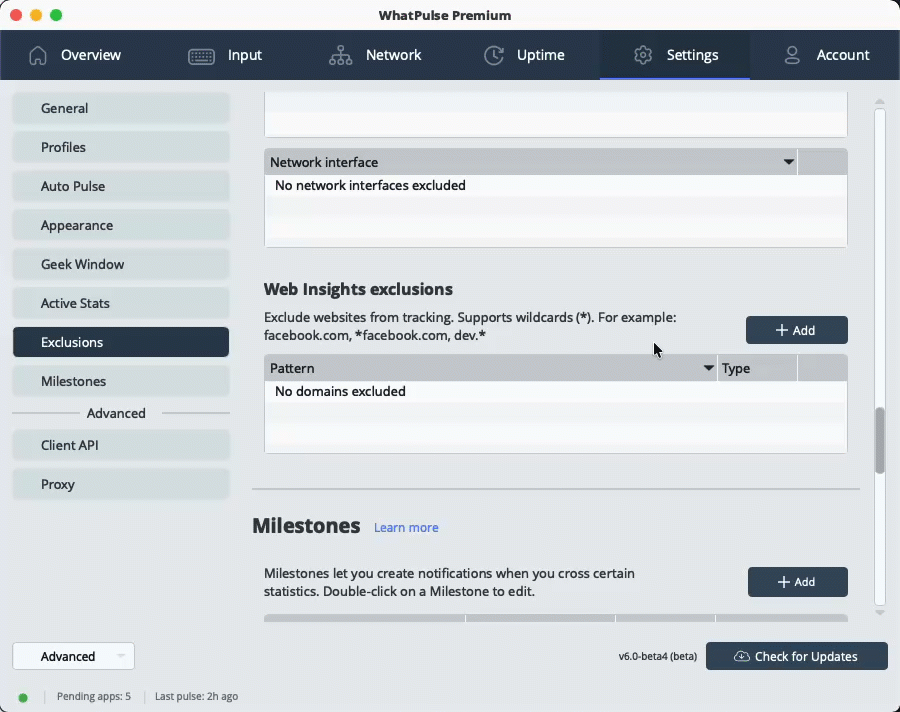This screenshot has width=900, height=712.
Task: Click the Learn more link beside Milestones
Action: point(406,527)
